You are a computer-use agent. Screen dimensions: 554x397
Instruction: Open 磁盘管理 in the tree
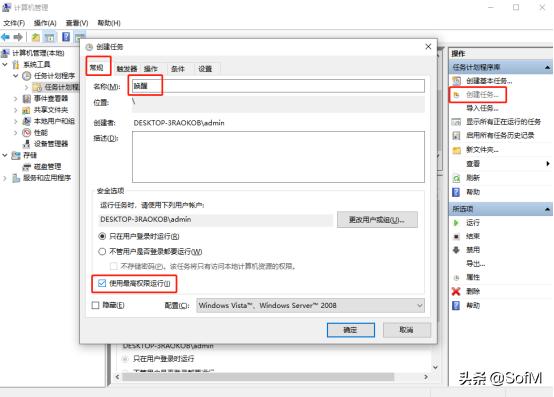click(47, 166)
